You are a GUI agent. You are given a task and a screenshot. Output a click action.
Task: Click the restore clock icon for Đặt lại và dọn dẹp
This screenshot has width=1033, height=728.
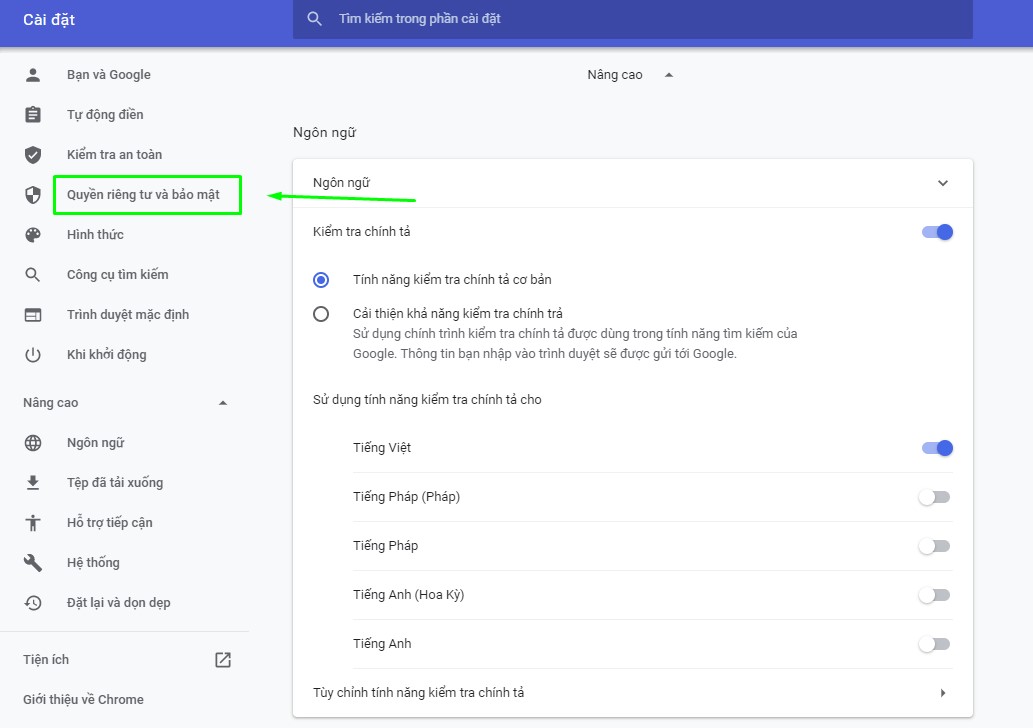coord(33,603)
